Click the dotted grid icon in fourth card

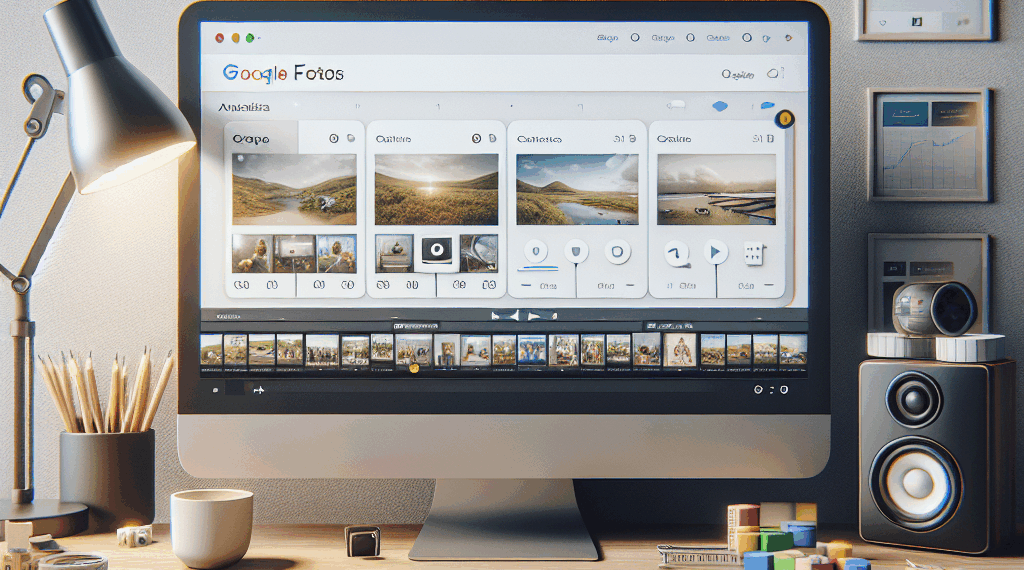[x=754, y=254]
